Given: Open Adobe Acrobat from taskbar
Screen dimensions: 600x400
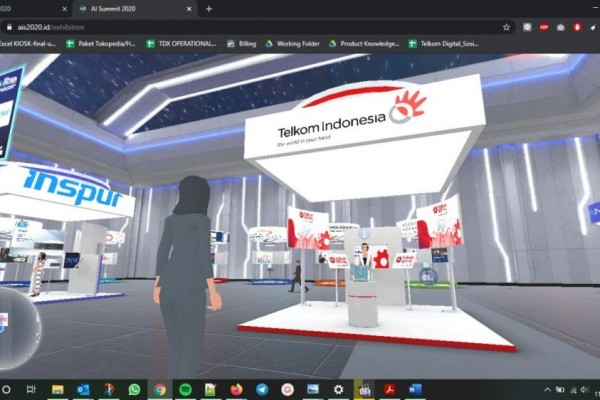Looking at the screenshot, I should point(389,390).
